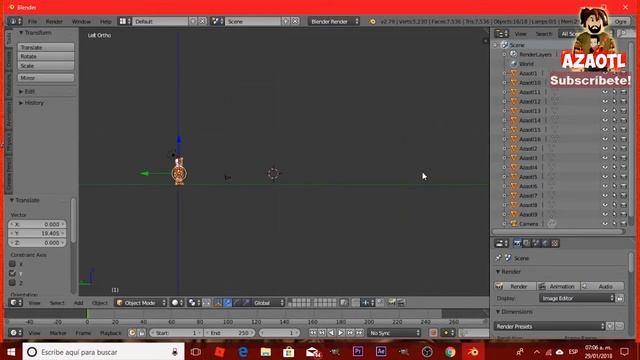Toggle the X constraint axis checkbox
This screenshot has height=360, width=640.
12,264
